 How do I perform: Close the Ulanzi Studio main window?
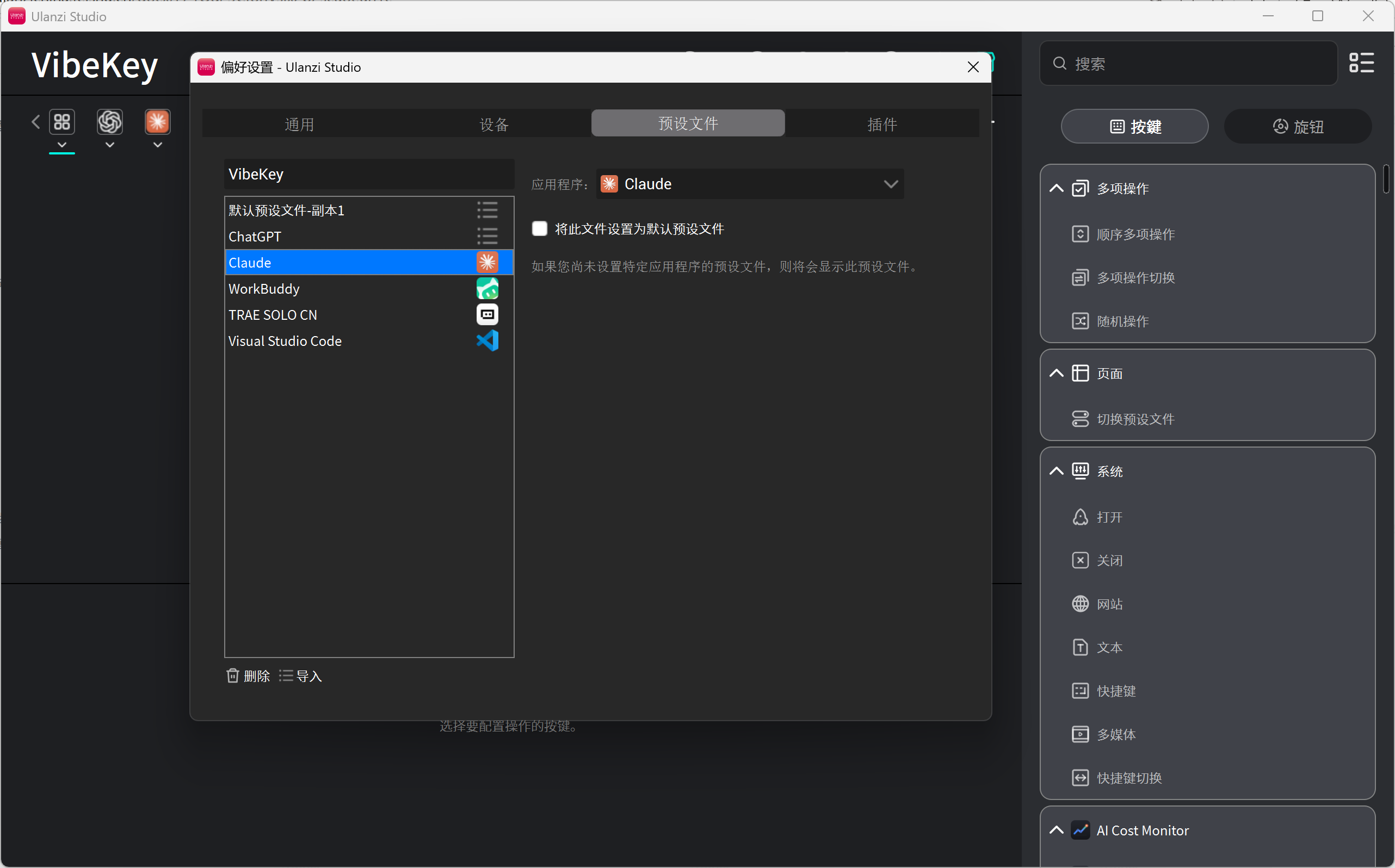pos(1368,16)
